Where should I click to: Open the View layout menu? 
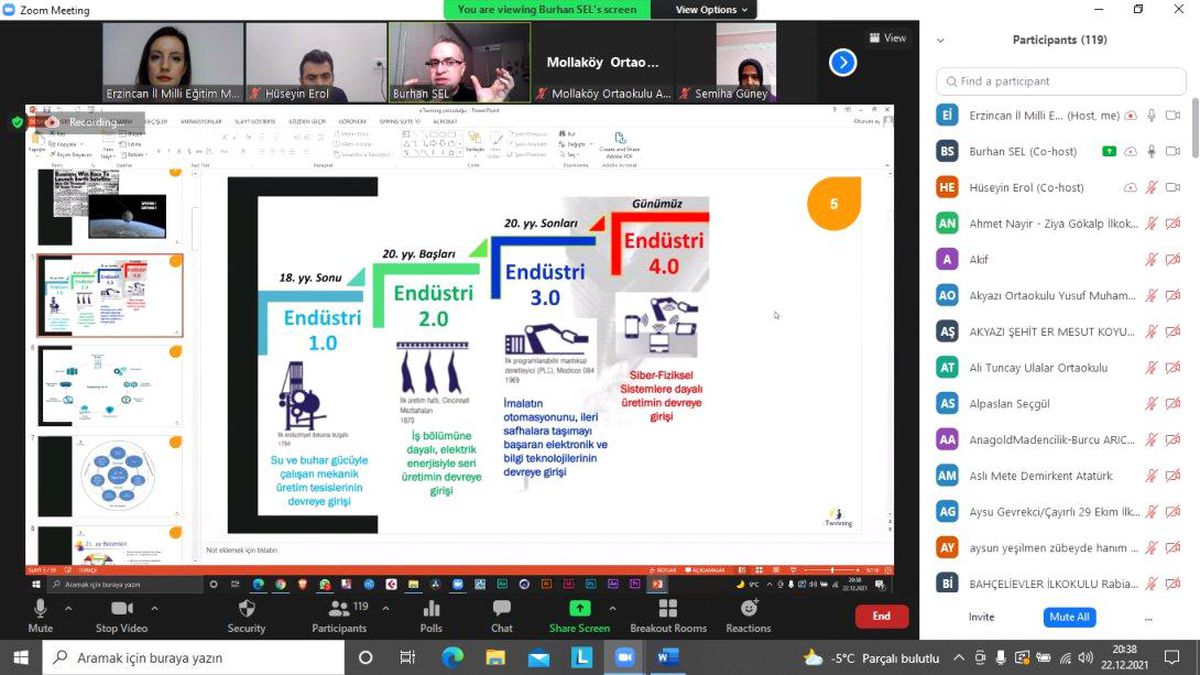point(888,38)
